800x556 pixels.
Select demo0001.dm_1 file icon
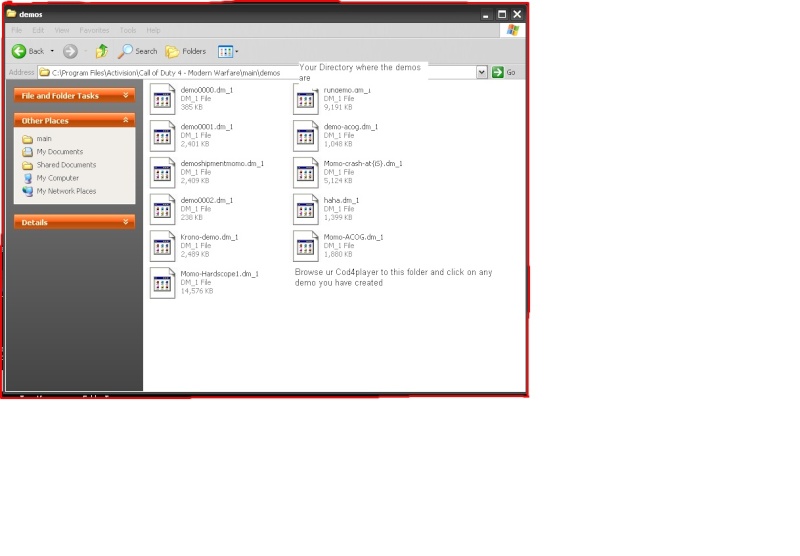click(x=162, y=136)
